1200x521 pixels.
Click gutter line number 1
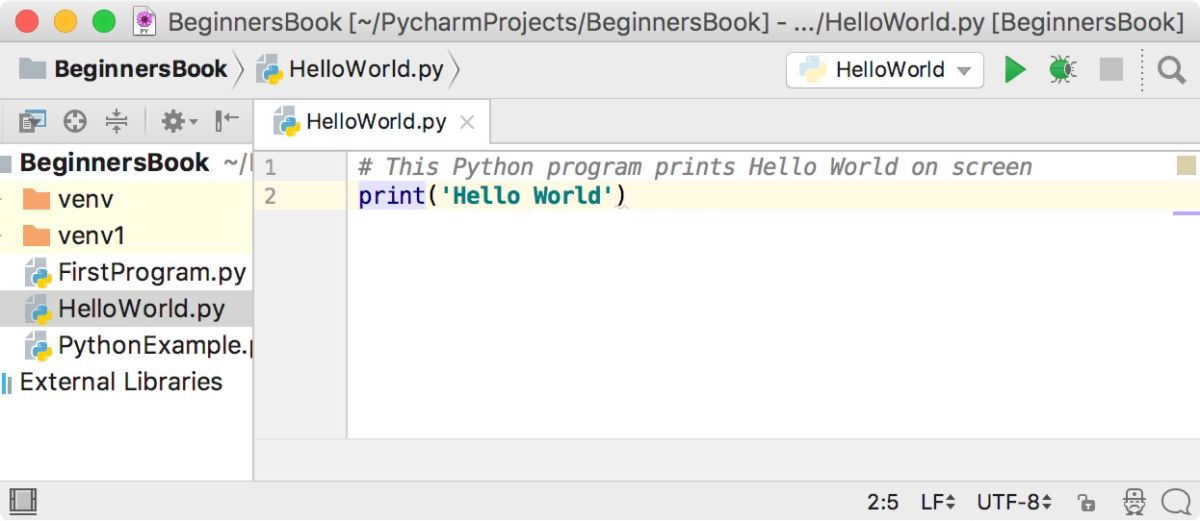[270, 167]
